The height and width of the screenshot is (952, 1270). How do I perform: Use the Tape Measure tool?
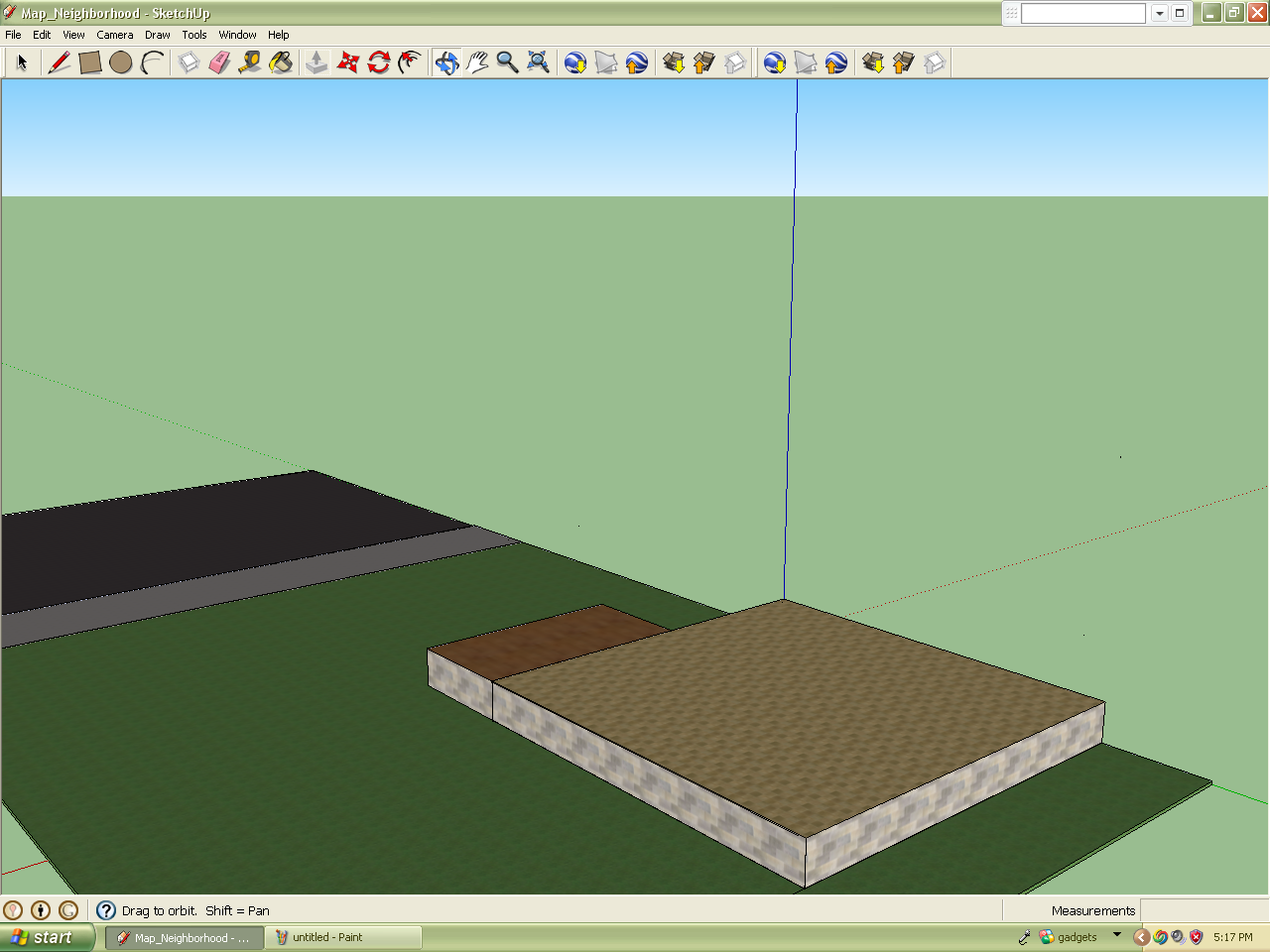point(250,62)
